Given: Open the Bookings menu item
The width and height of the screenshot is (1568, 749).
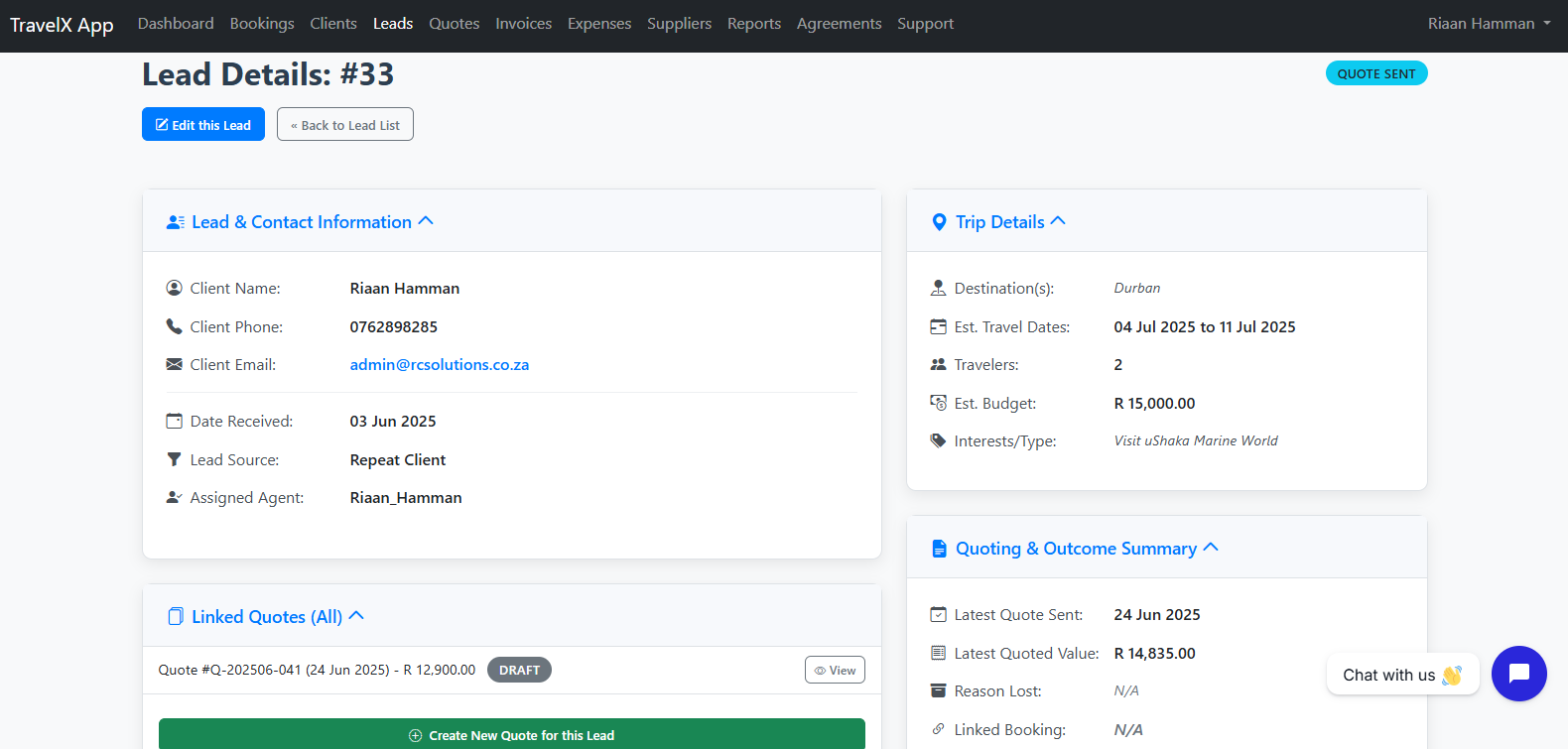Looking at the screenshot, I should pos(262,24).
